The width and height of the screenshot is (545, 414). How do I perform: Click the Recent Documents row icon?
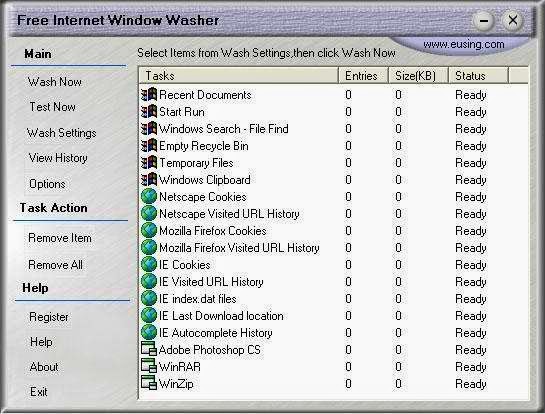tap(149, 95)
